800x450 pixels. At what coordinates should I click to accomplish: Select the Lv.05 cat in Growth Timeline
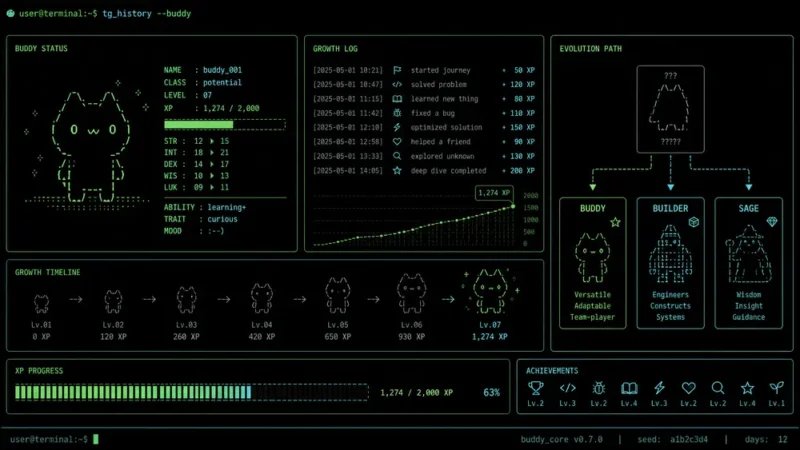pyautogui.click(x=338, y=295)
